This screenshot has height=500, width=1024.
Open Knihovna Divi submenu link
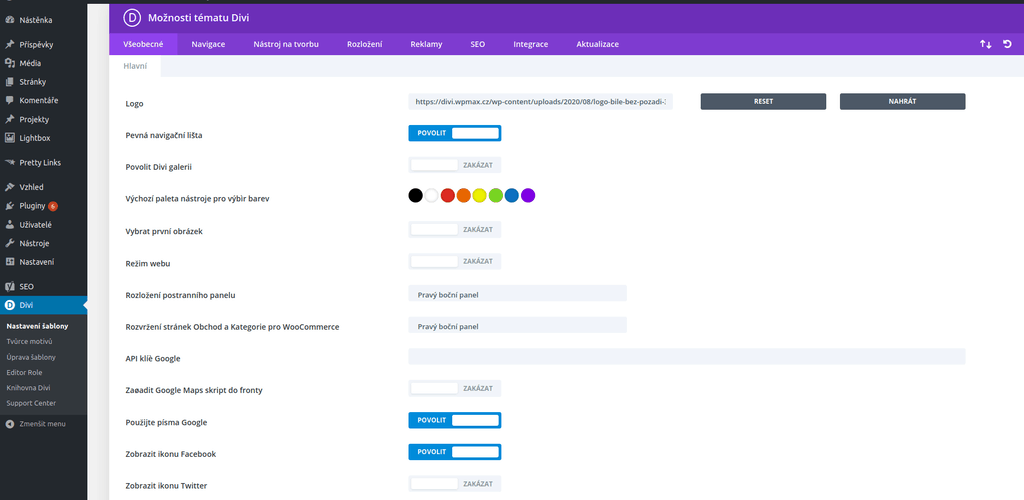coord(28,388)
